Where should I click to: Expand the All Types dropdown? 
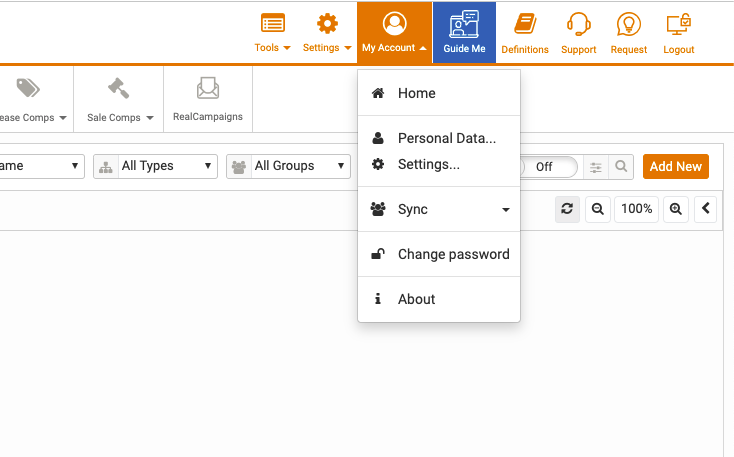pyautogui.click(x=155, y=166)
